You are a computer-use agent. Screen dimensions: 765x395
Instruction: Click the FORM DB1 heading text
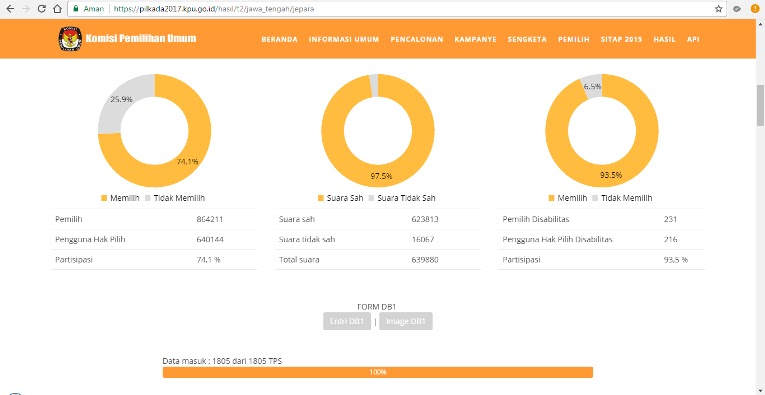pyautogui.click(x=377, y=307)
